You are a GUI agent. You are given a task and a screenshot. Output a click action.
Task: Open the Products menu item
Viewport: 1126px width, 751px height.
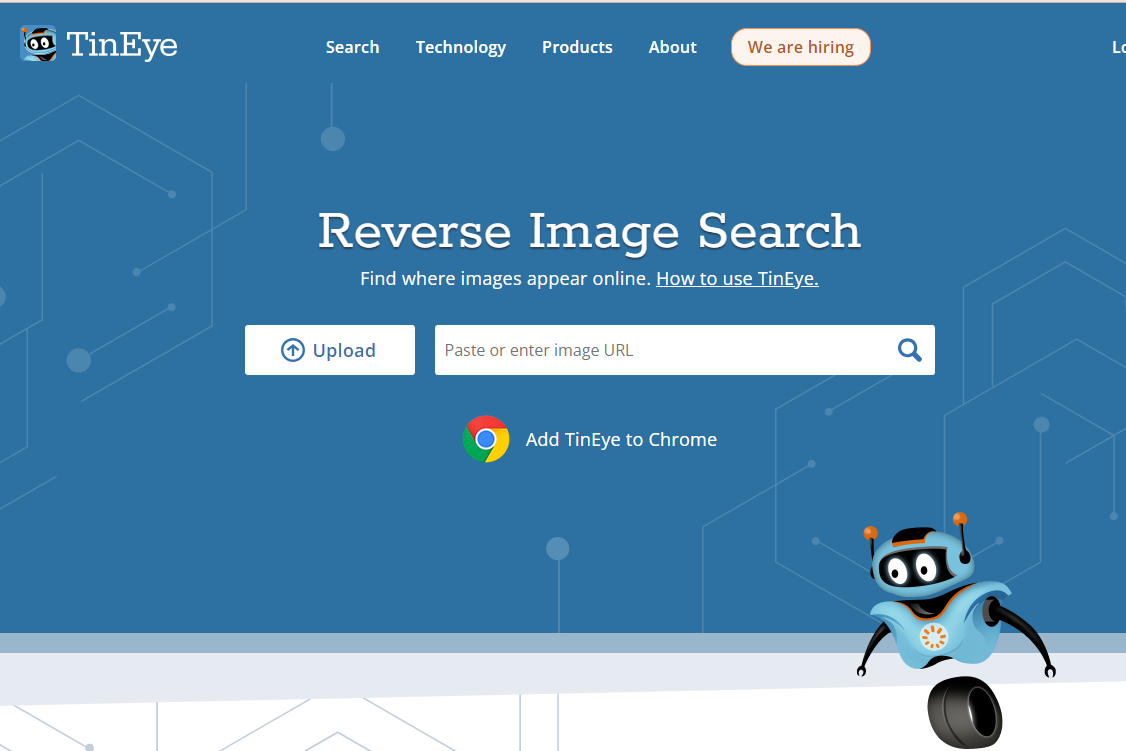coord(577,47)
